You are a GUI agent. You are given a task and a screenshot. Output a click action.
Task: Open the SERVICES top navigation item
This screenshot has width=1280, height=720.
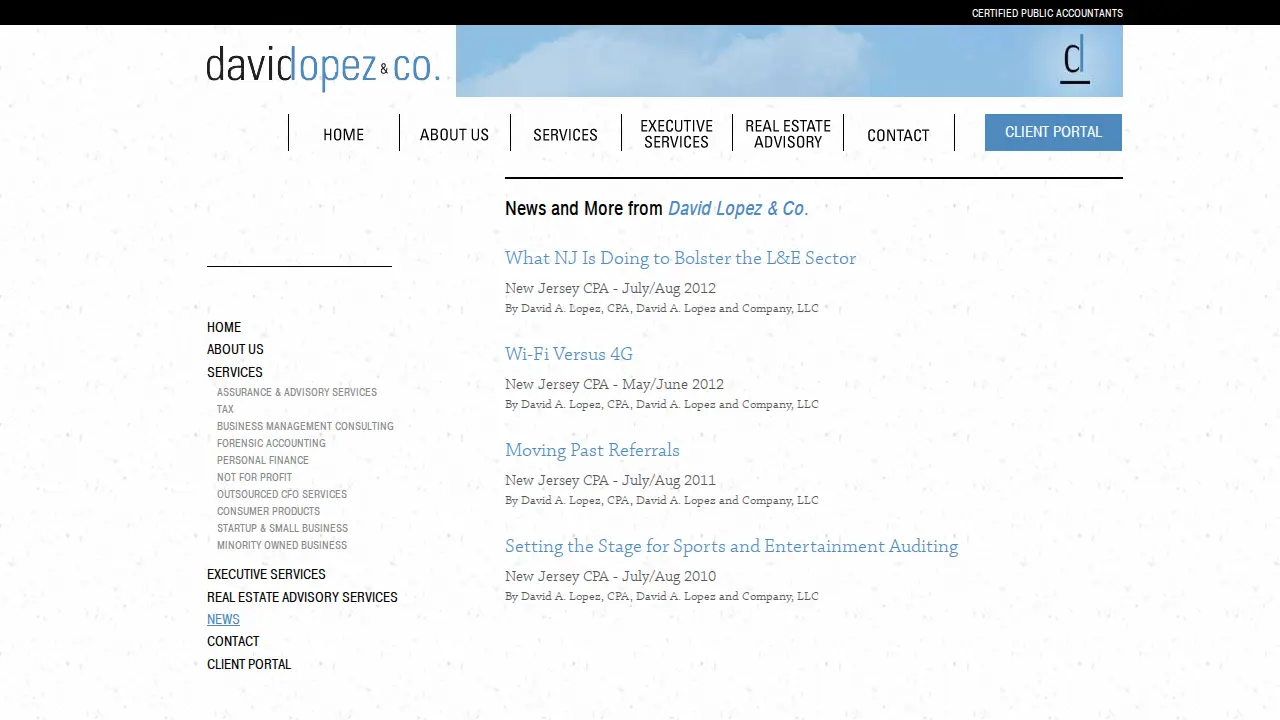click(x=565, y=134)
